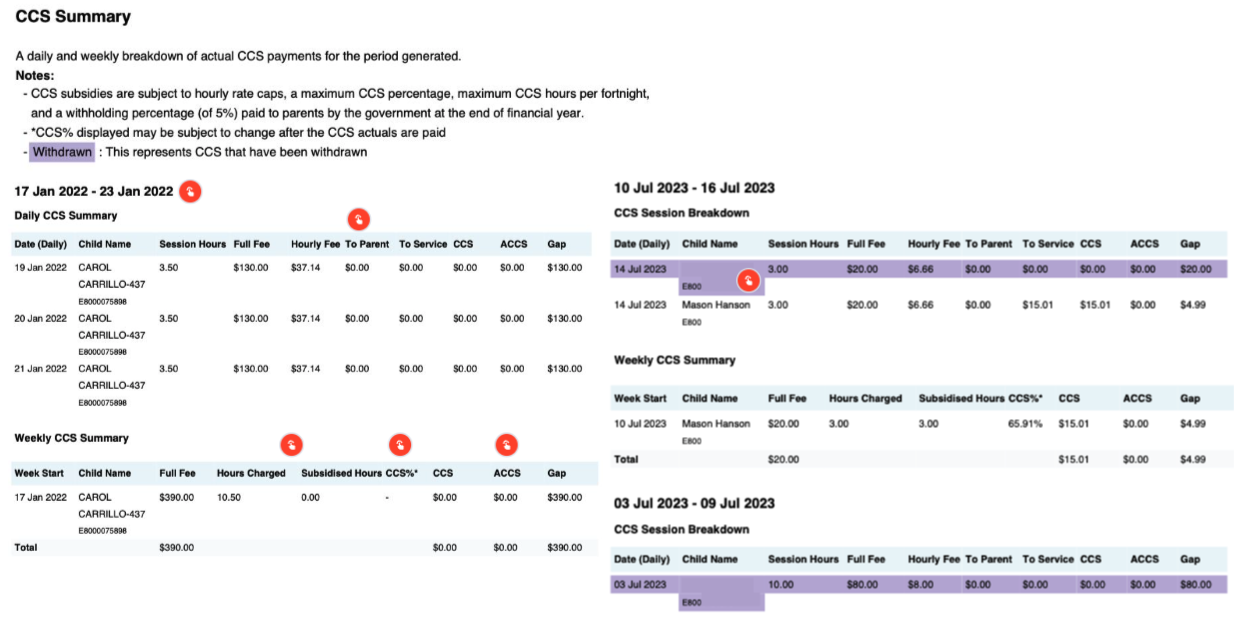Viewport: 1234px width, 622px height.
Task: Click Hourly Fee header in Daily CCS Summary
Action: pyautogui.click(x=315, y=244)
